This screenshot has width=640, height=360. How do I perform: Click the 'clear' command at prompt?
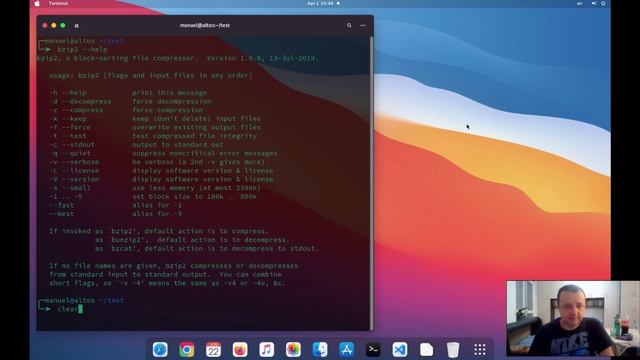68,309
